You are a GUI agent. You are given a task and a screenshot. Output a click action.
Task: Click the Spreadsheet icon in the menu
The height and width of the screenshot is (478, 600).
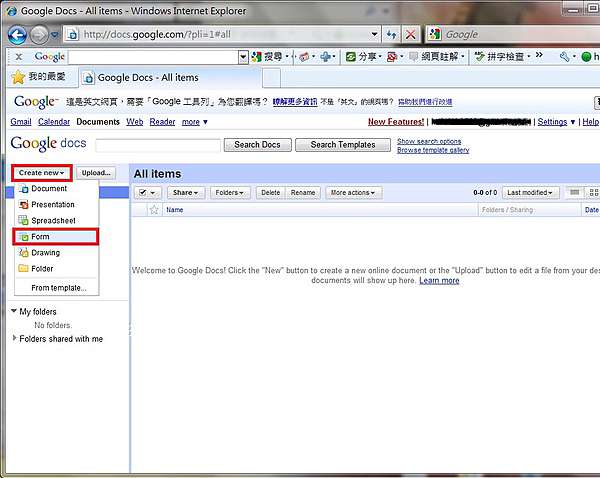point(23,220)
